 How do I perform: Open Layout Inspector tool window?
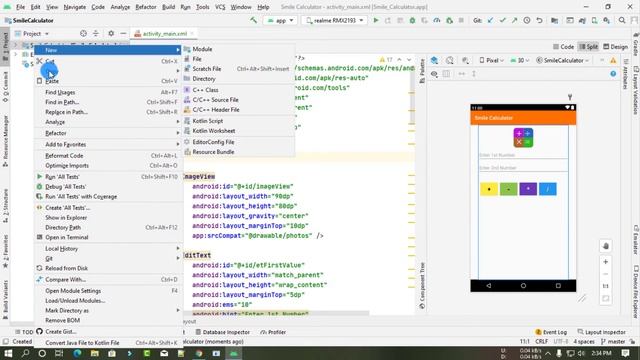(601, 332)
